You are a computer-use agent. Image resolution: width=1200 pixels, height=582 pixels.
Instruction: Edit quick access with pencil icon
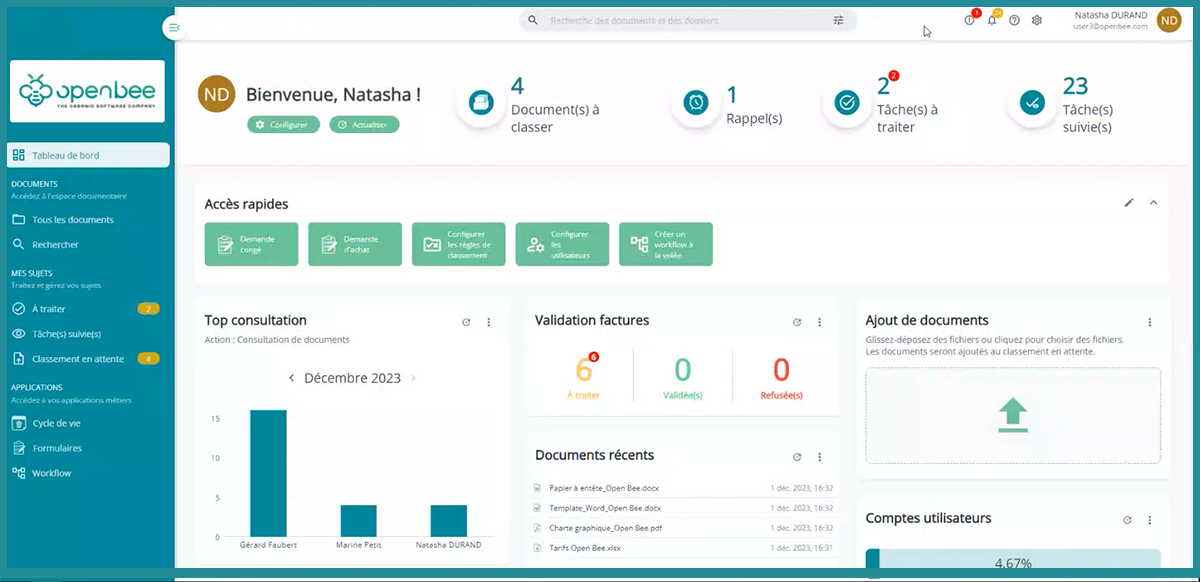pyautogui.click(x=1129, y=203)
